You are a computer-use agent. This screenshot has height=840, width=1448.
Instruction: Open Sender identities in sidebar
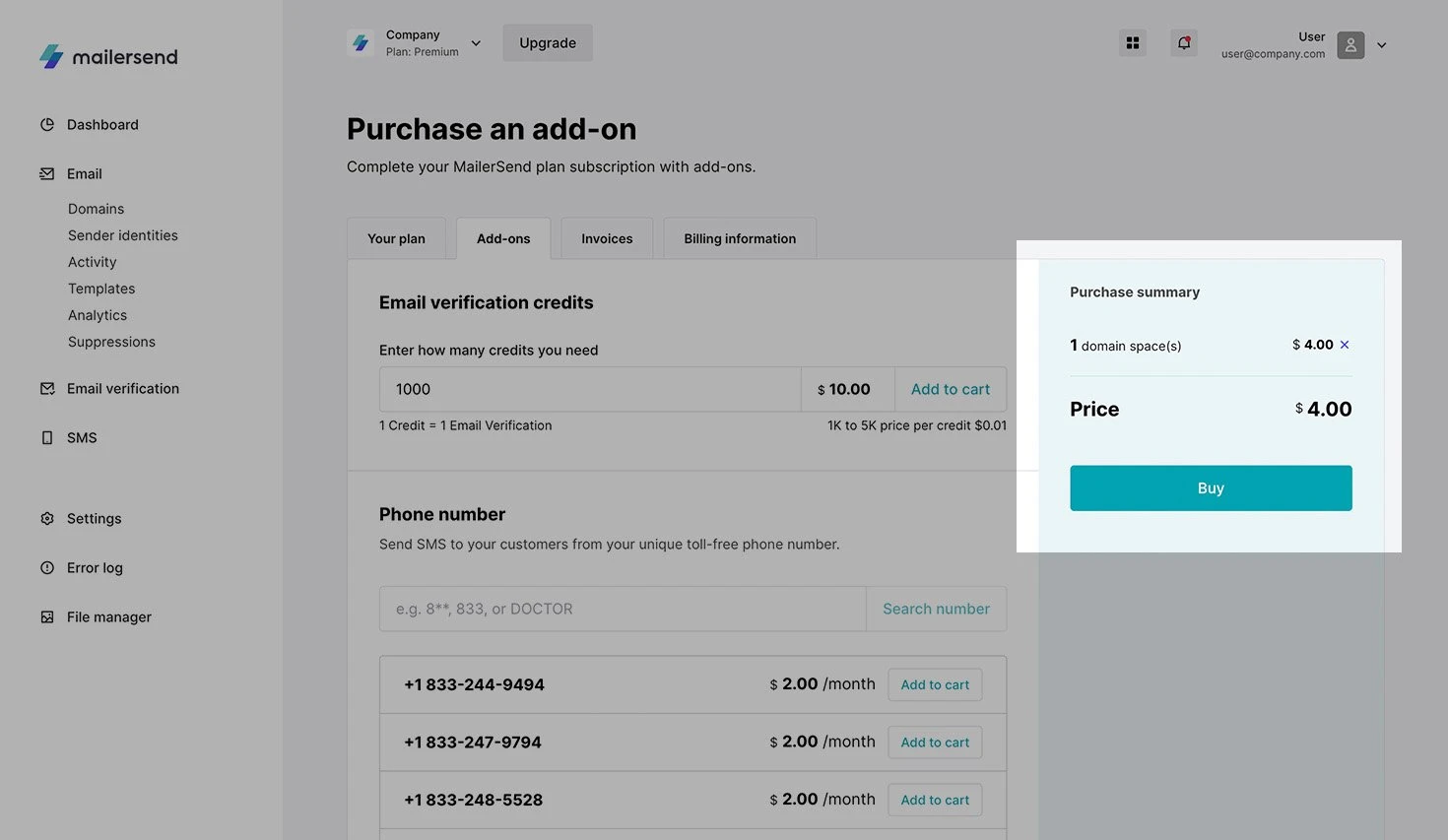click(123, 235)
